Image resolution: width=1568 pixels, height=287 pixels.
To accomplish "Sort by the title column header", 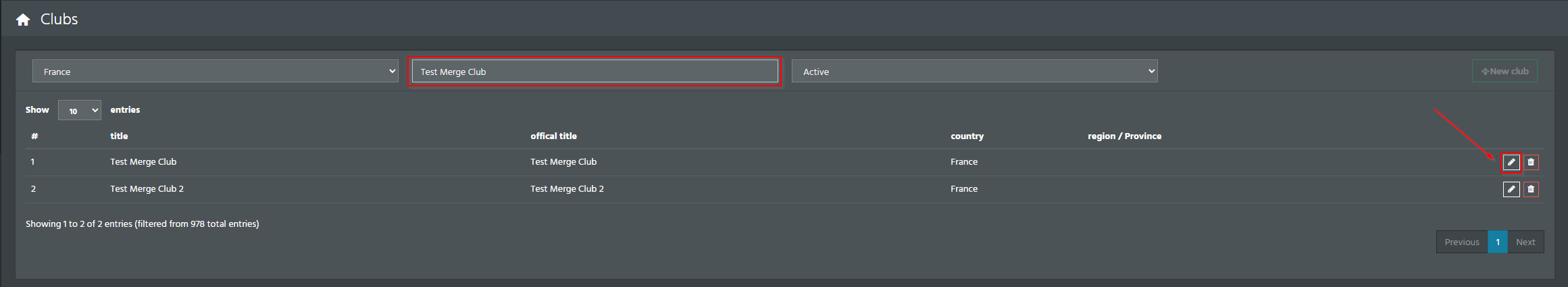I will (x=119, y=136).
